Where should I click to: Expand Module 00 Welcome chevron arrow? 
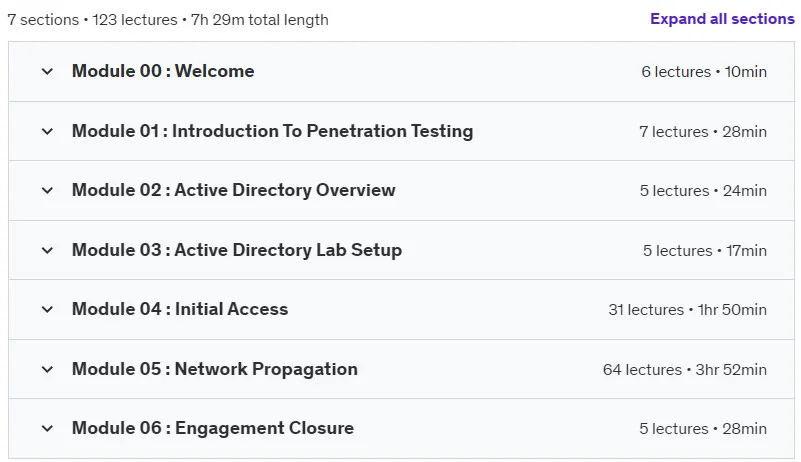tap(47, 72)
